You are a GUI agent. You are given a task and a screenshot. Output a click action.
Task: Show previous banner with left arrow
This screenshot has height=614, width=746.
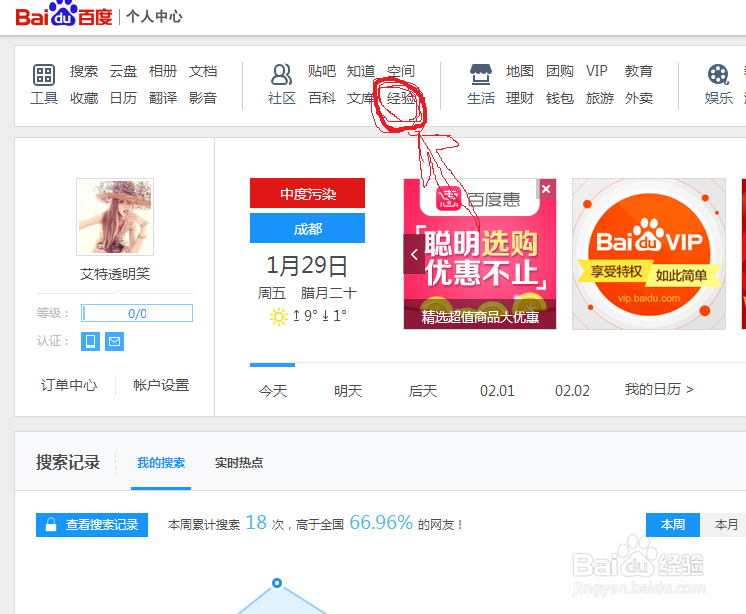[x=414, y=254]
